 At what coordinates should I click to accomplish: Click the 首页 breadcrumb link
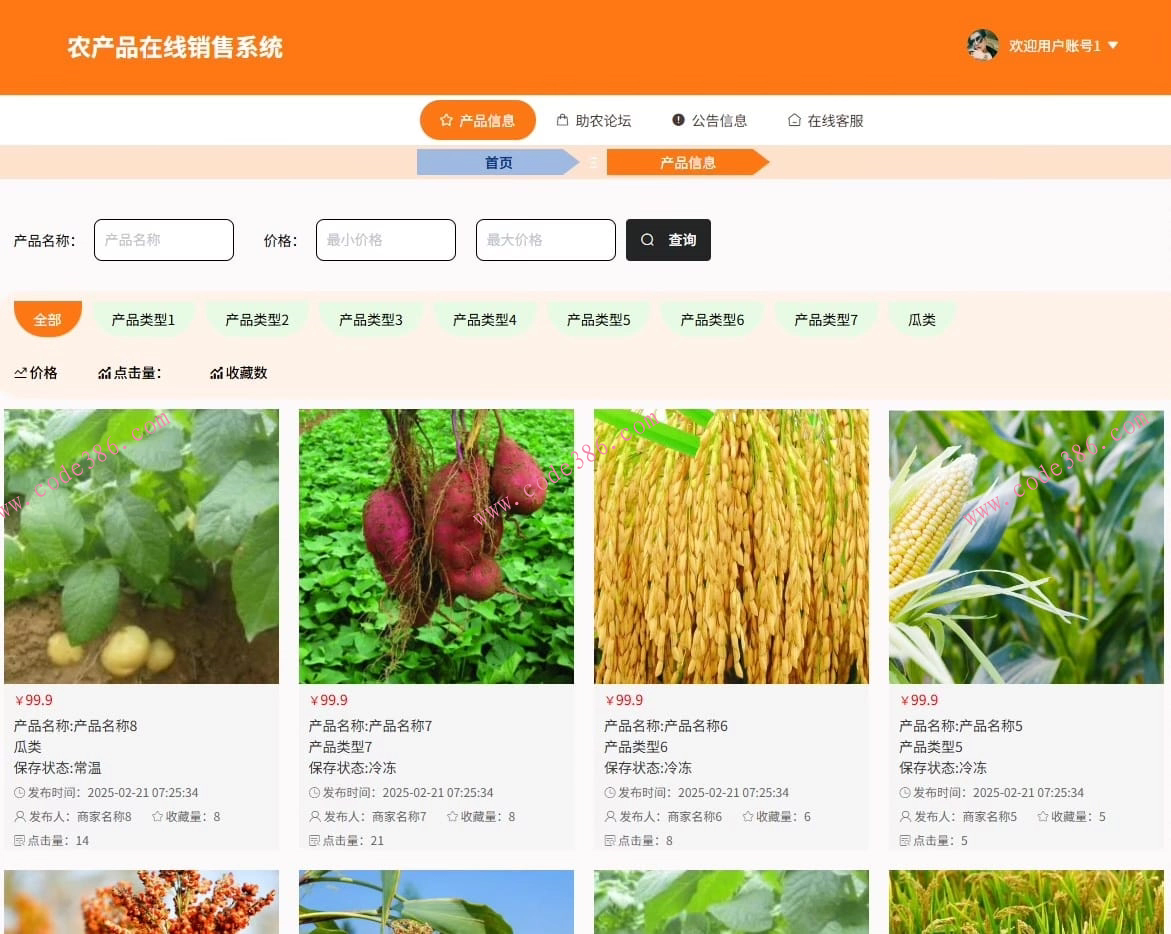coord(498,161)
